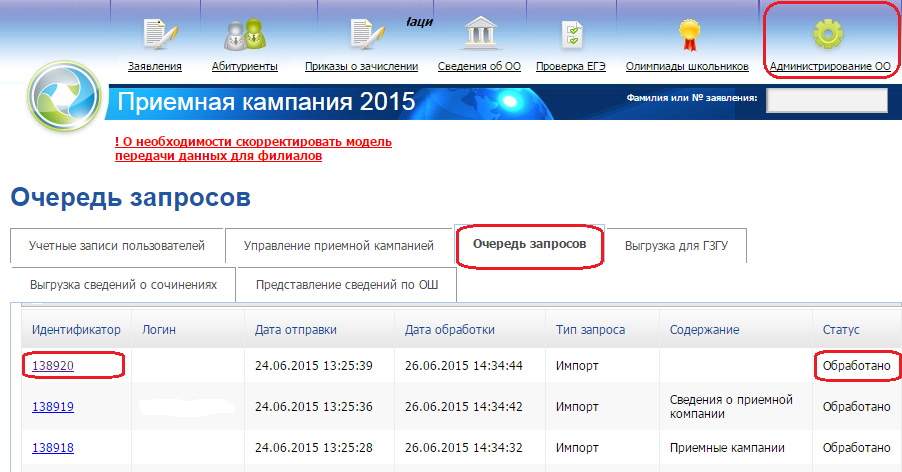Screen dimensions: 902x472
Task: Click the Тип запроса column header
Action: coord(602,329)
